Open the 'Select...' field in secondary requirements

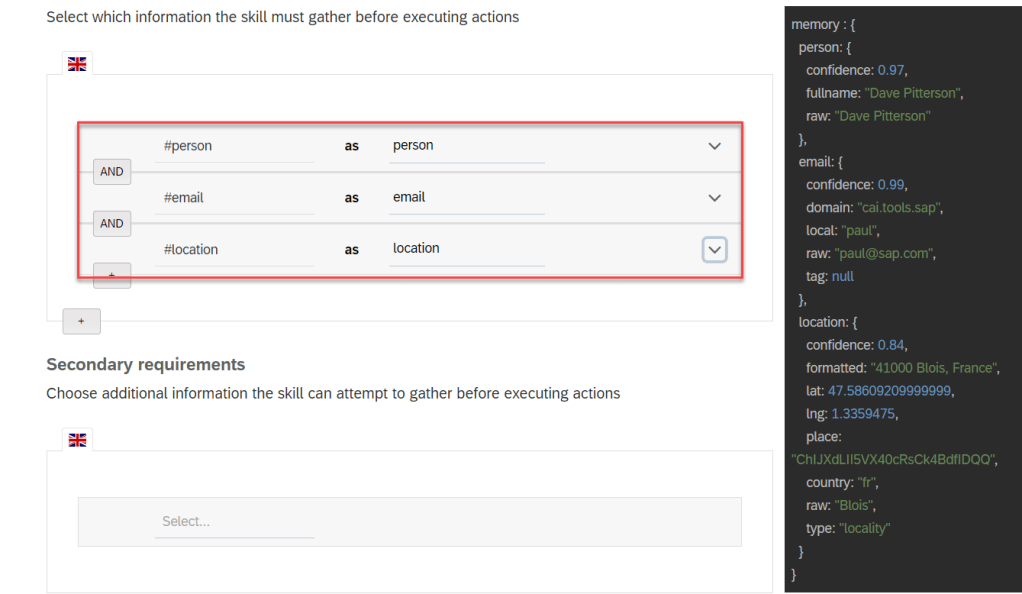[x=235, y=521]
